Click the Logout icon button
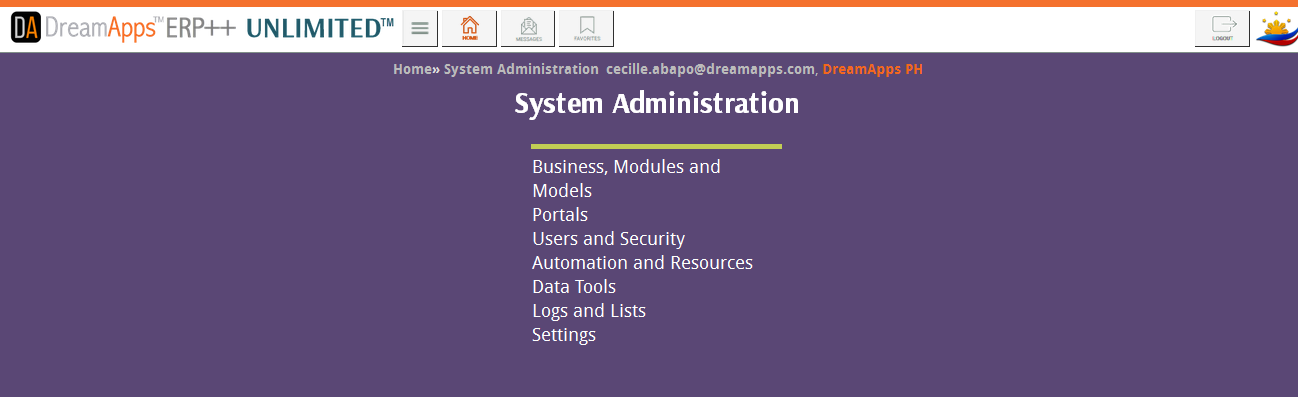 click(x=1222, y=28)
